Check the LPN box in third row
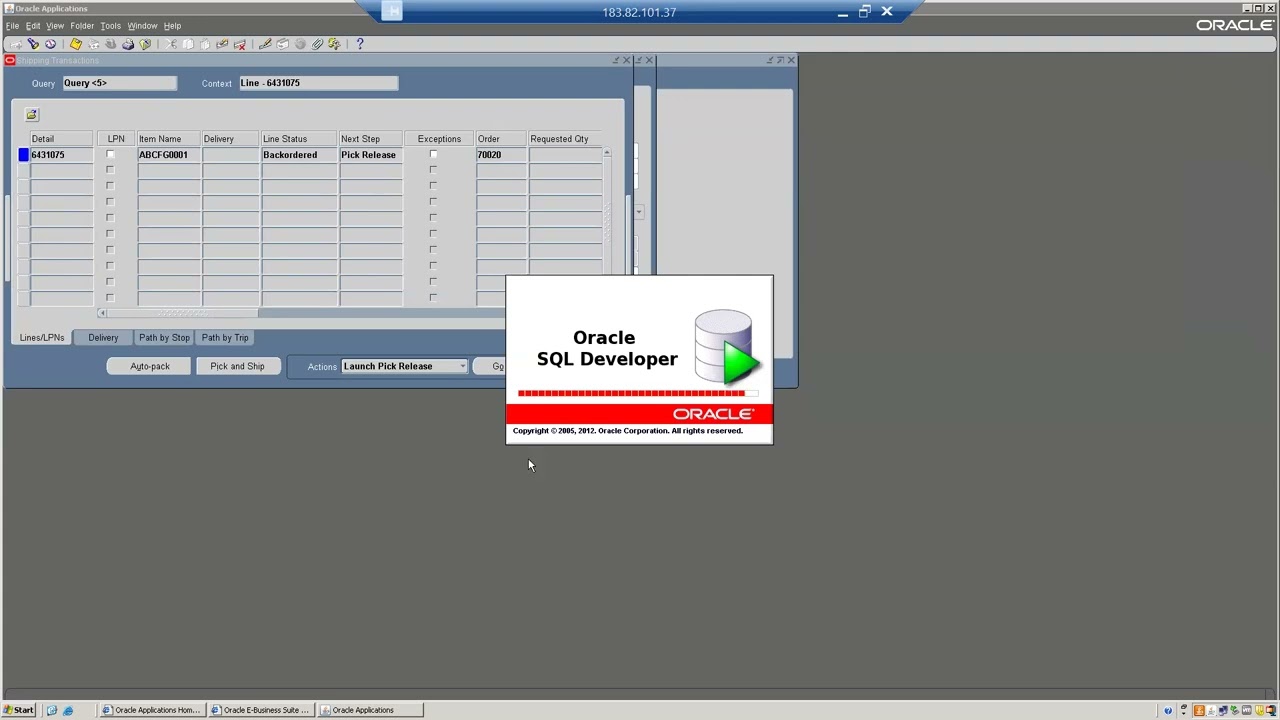The width and height of the screenshot is (1280, 720). pos(110,186)
